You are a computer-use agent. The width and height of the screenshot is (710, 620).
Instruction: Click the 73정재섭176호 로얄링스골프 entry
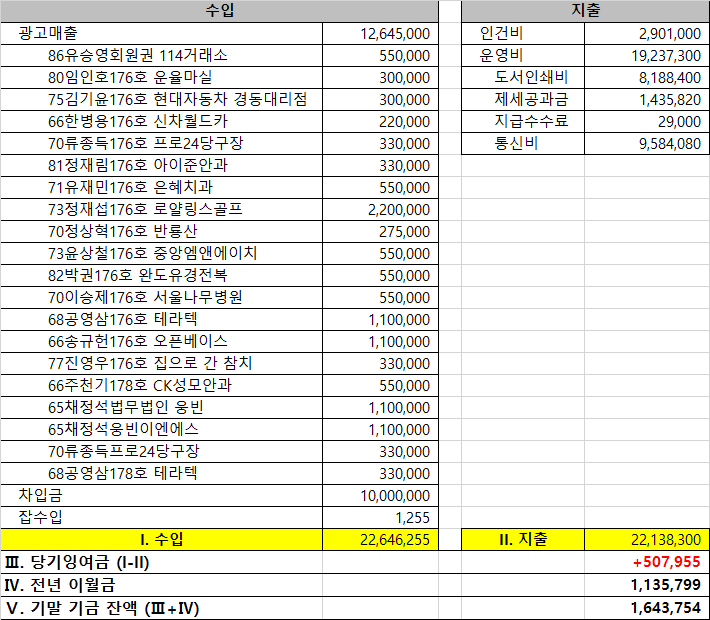coord(145,209)
